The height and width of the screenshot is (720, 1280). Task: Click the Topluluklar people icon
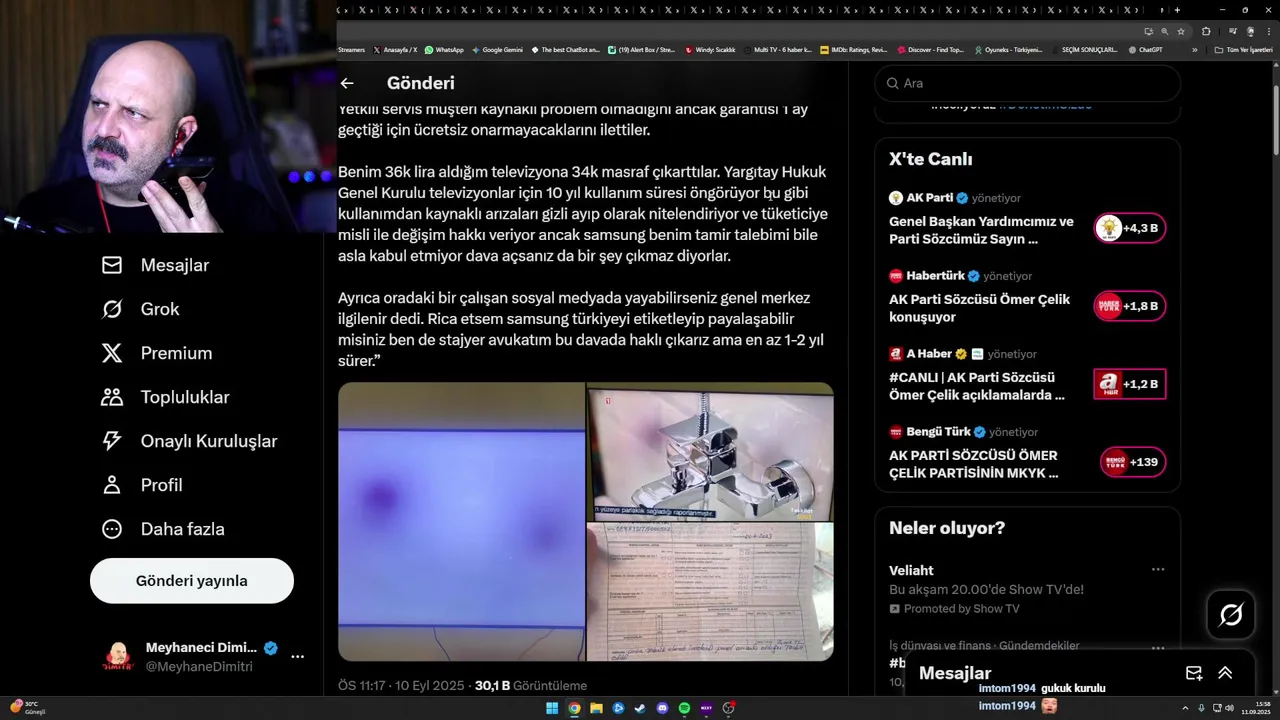(112, 397)
